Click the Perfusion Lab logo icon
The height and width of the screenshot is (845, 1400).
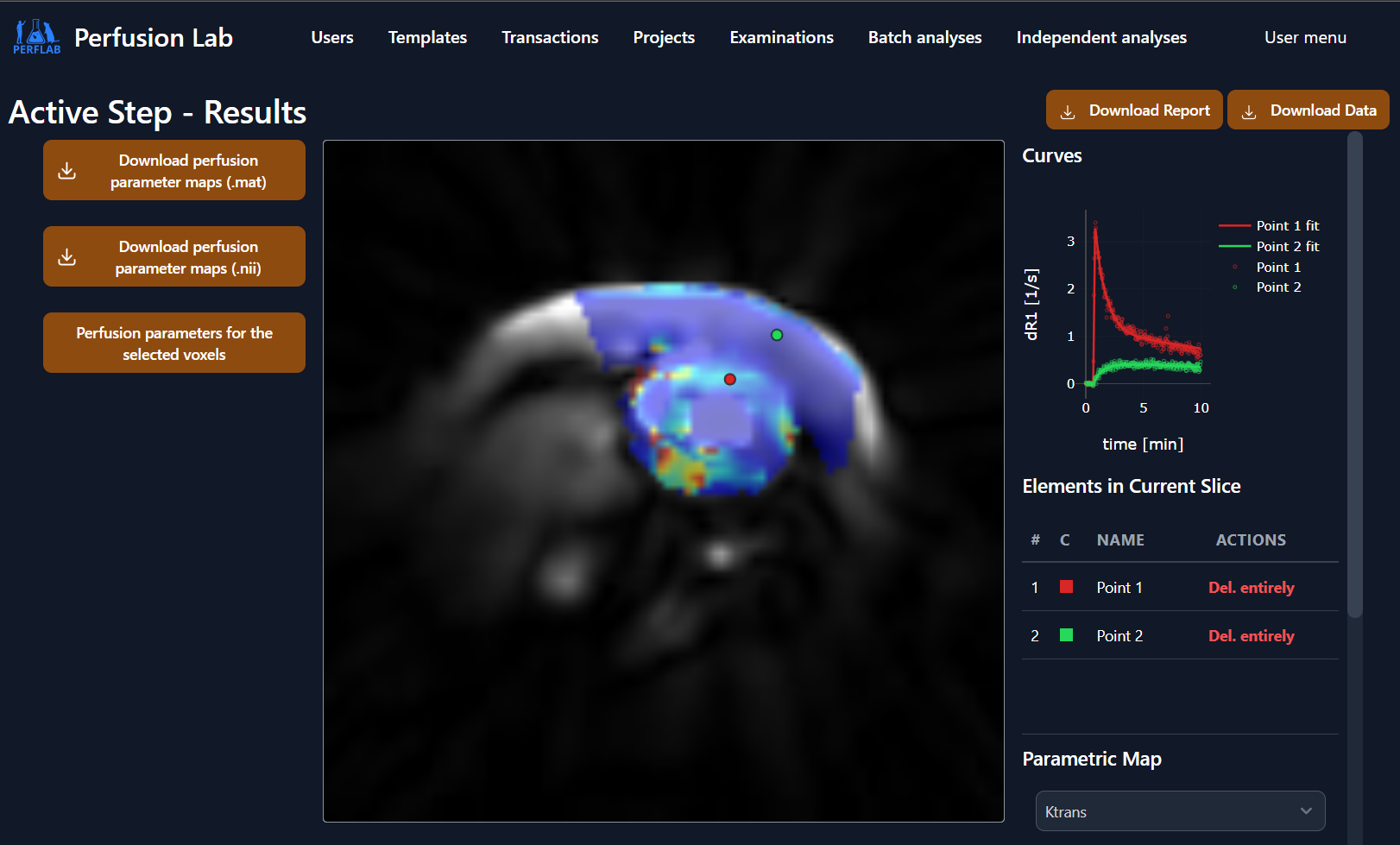[x=36, y=36]
